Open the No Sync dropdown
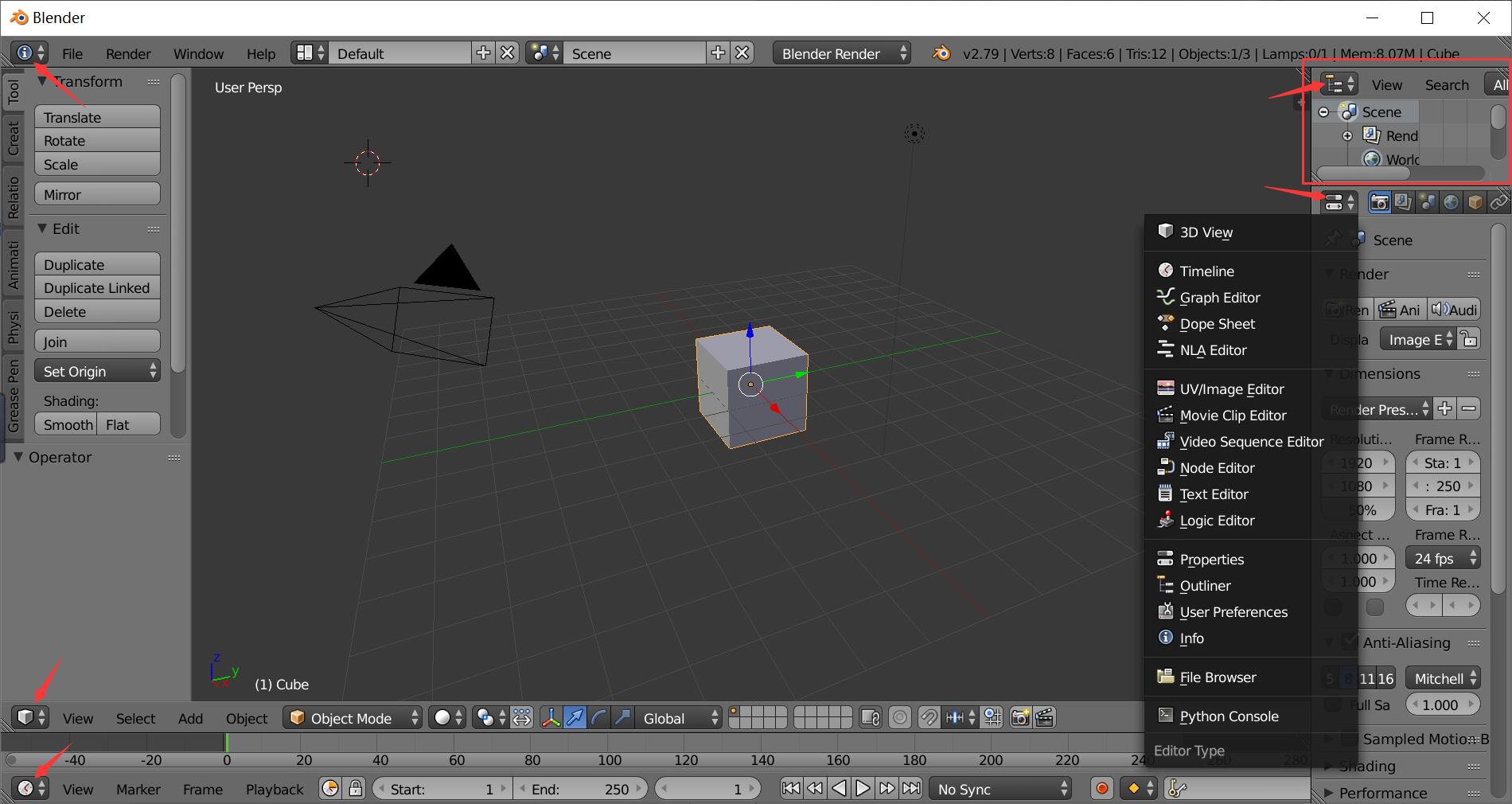The width and height of the screenshot is (1512, 804). (x=1000, y=788)
